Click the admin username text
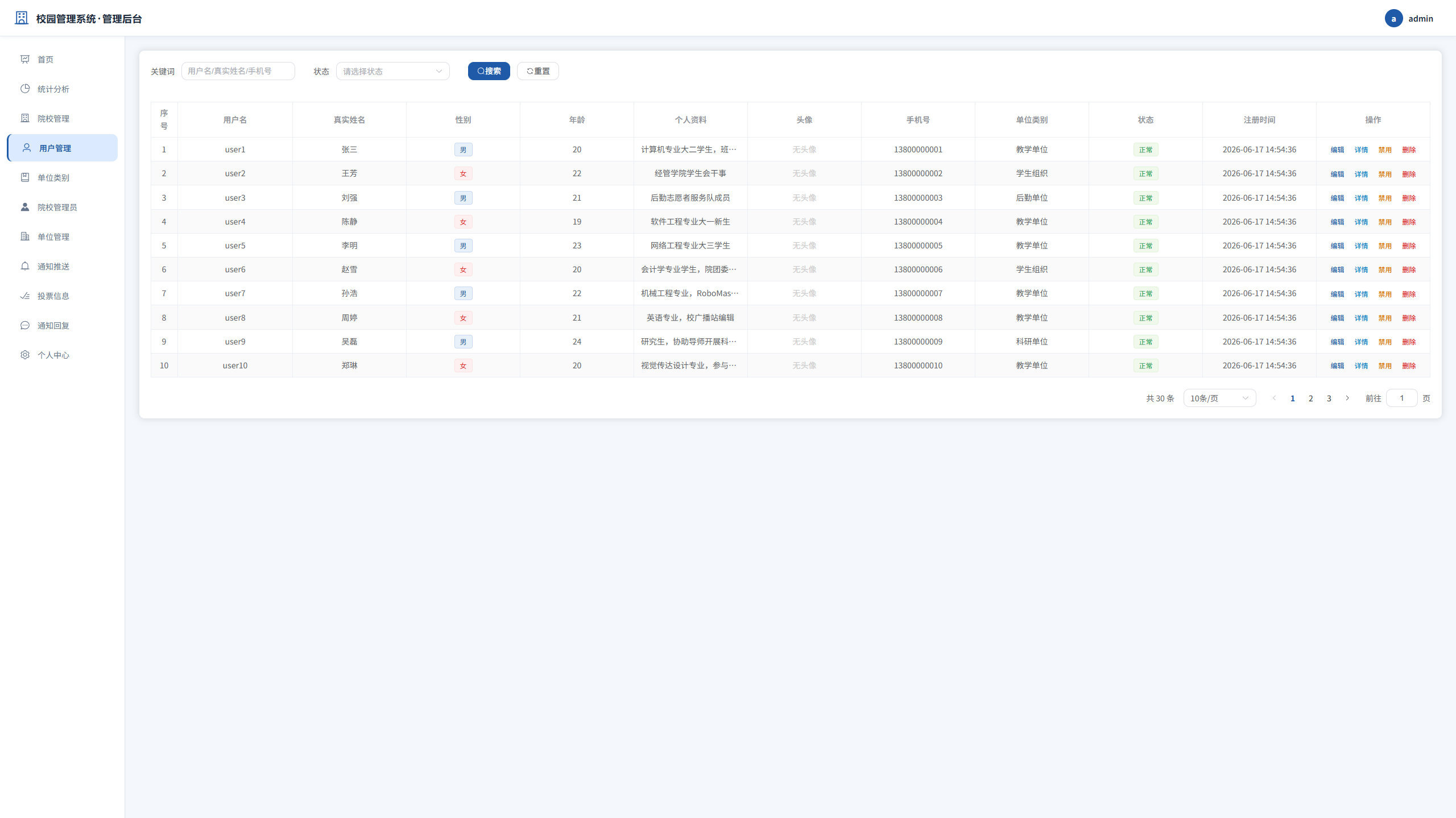The image size is (1456, 818). coord(1421,18)
